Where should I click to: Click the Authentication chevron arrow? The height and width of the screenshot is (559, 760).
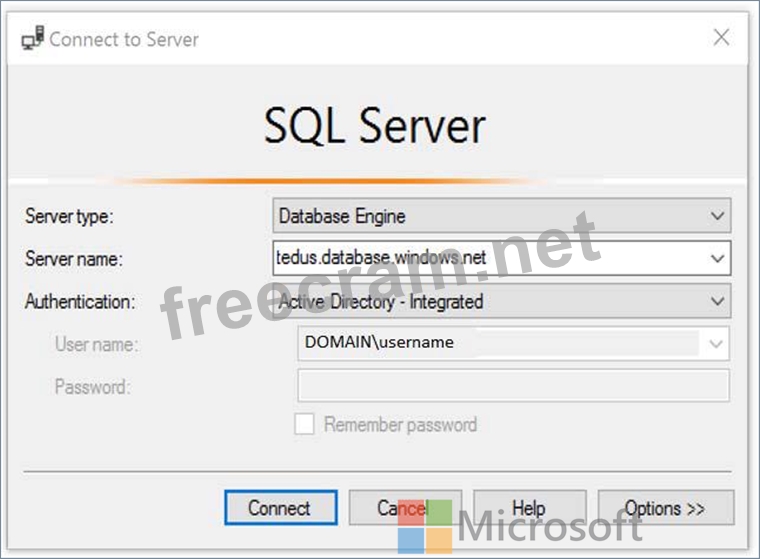click(717, 301)
